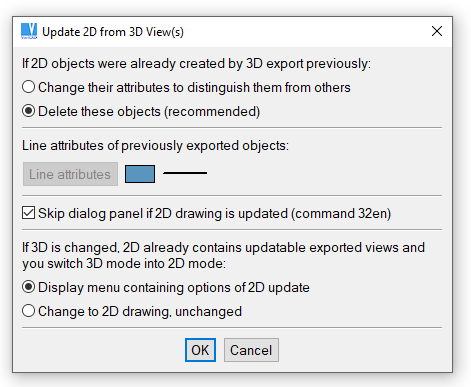
Task: Click the 'Display menu containing options of 2D update' label
Action: point(174,288)
